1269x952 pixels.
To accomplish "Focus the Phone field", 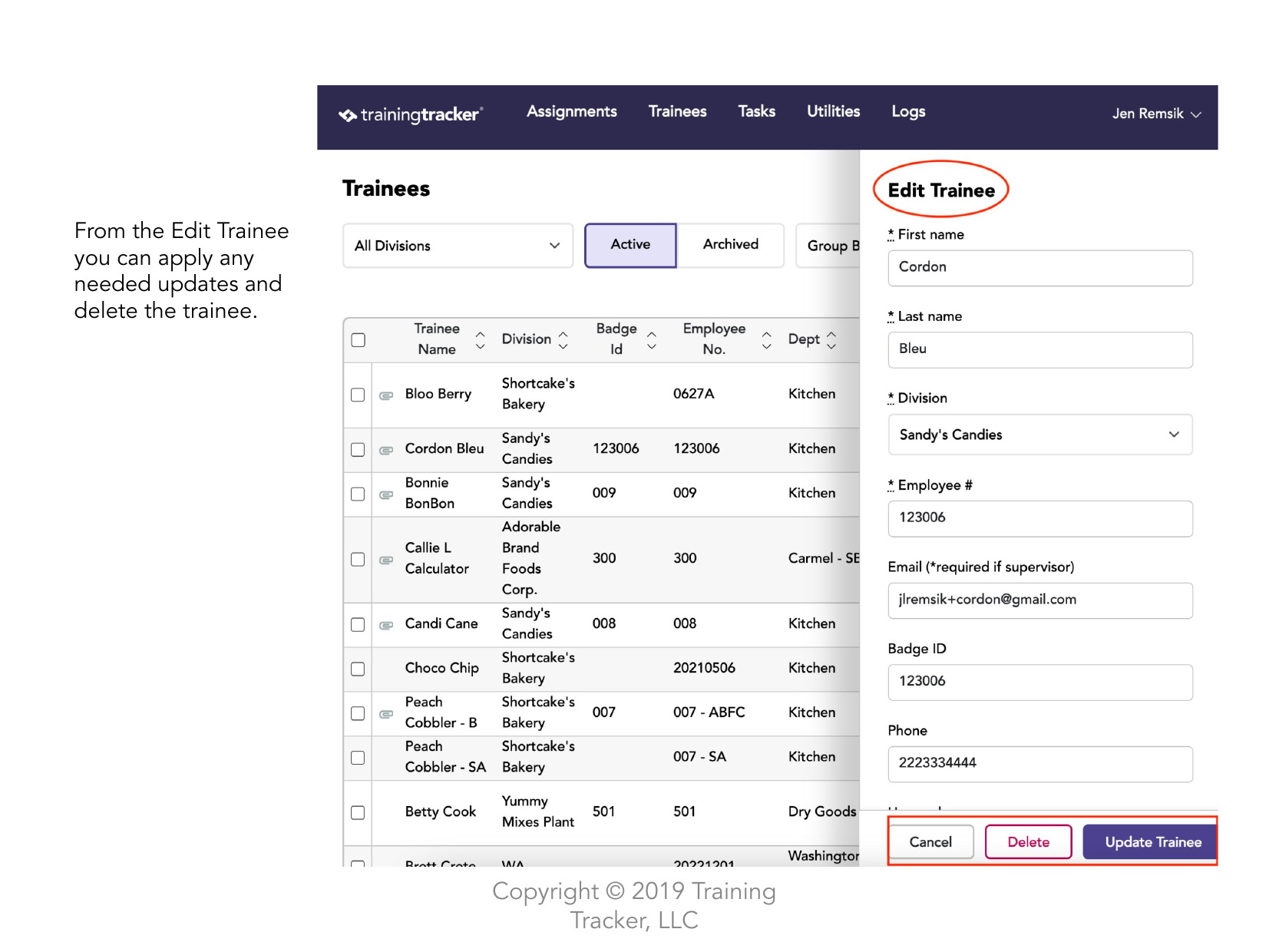I will (1039, 764).
